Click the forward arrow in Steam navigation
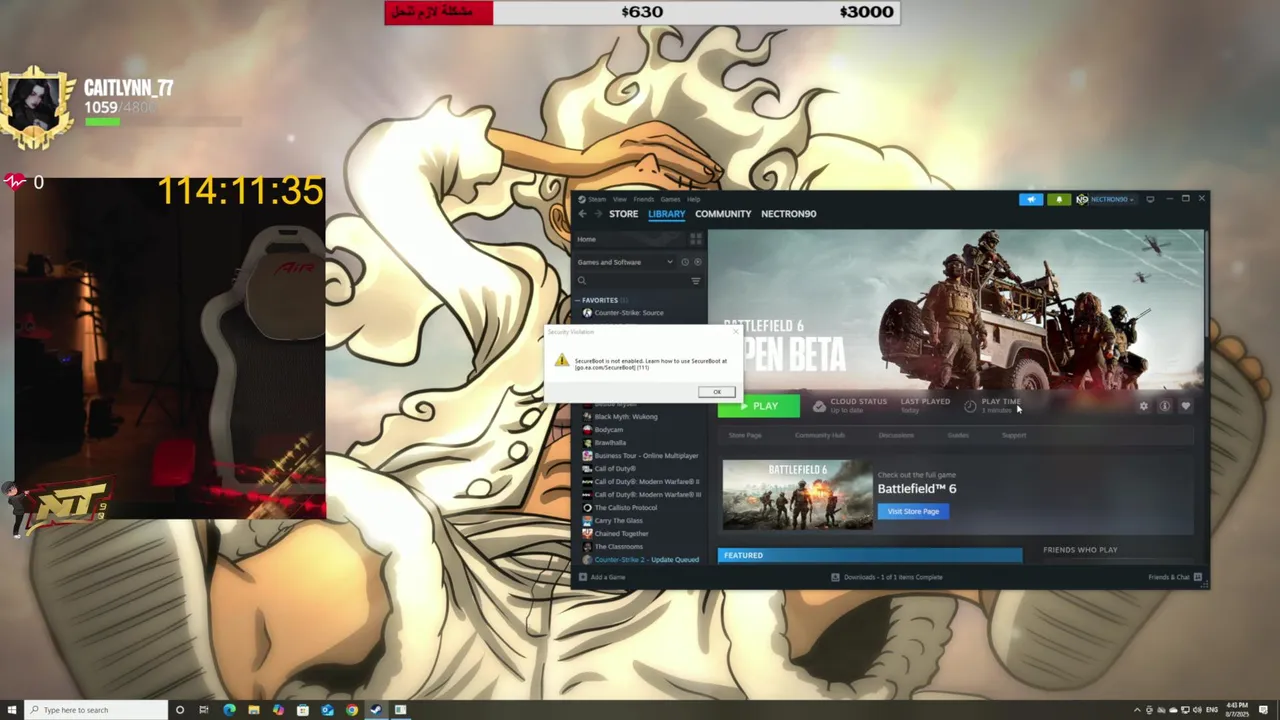This screenshot has height=720, width=1280. point(598,213)
